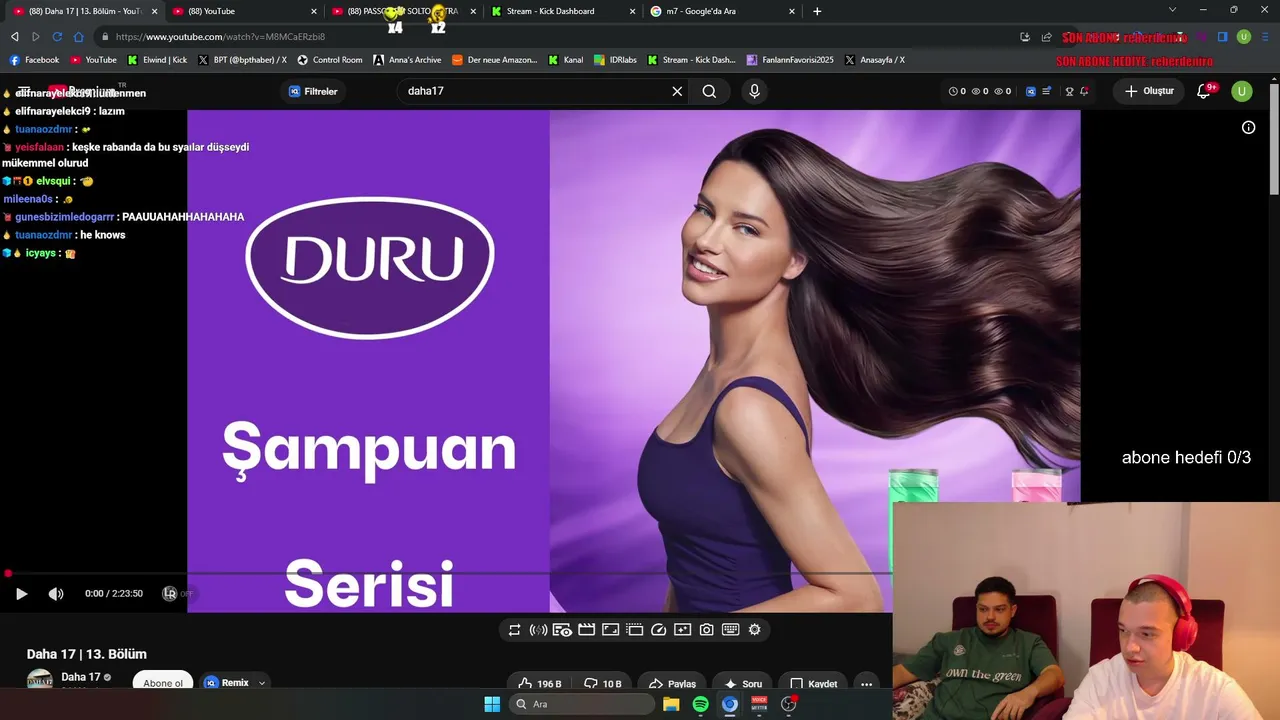This screenshot has height=720, width=1280.
Task: Open the Windows Start menu
Action: tap(492, 704)
